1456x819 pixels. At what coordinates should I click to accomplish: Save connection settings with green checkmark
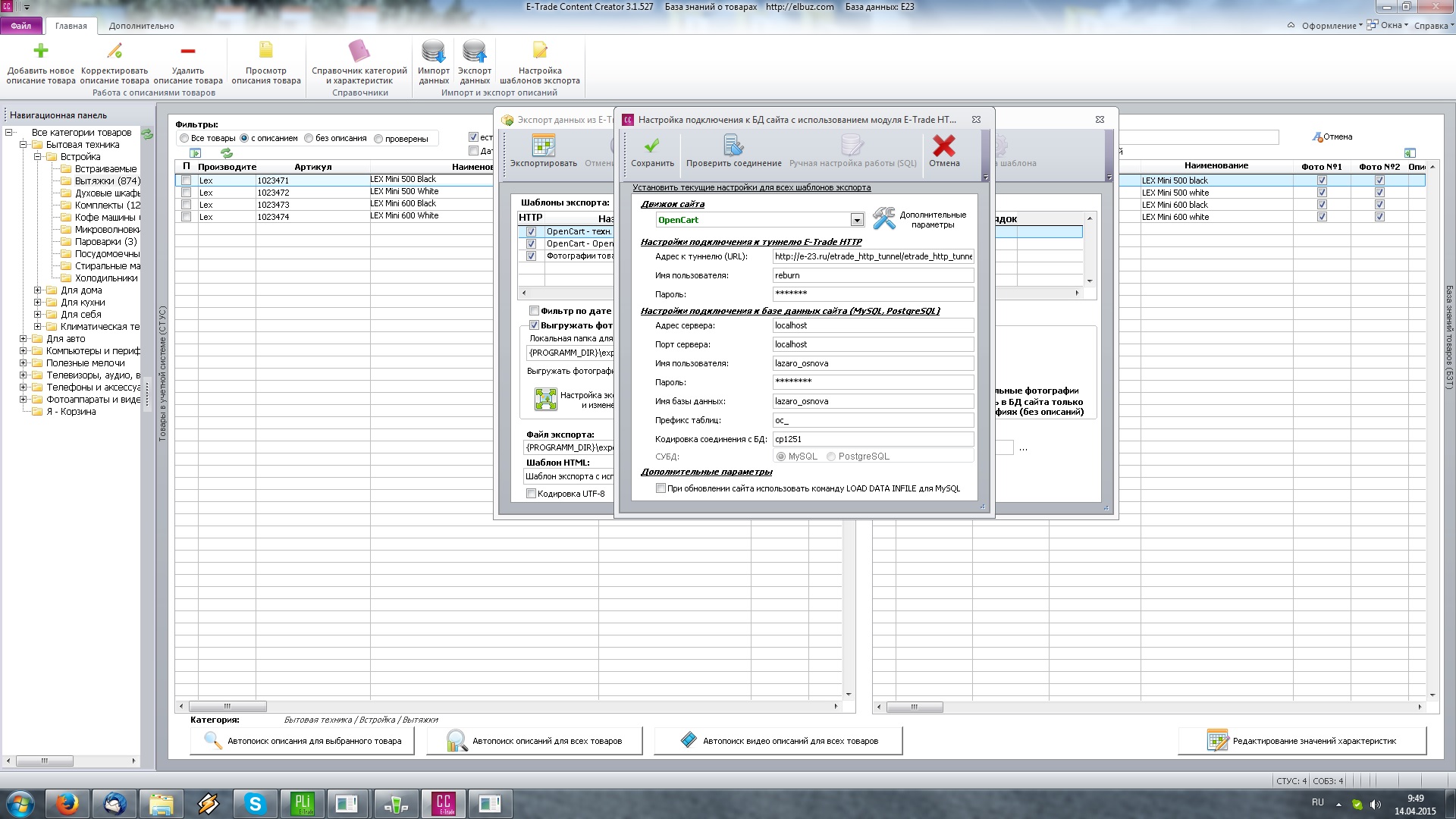click(x=652, y=145)
